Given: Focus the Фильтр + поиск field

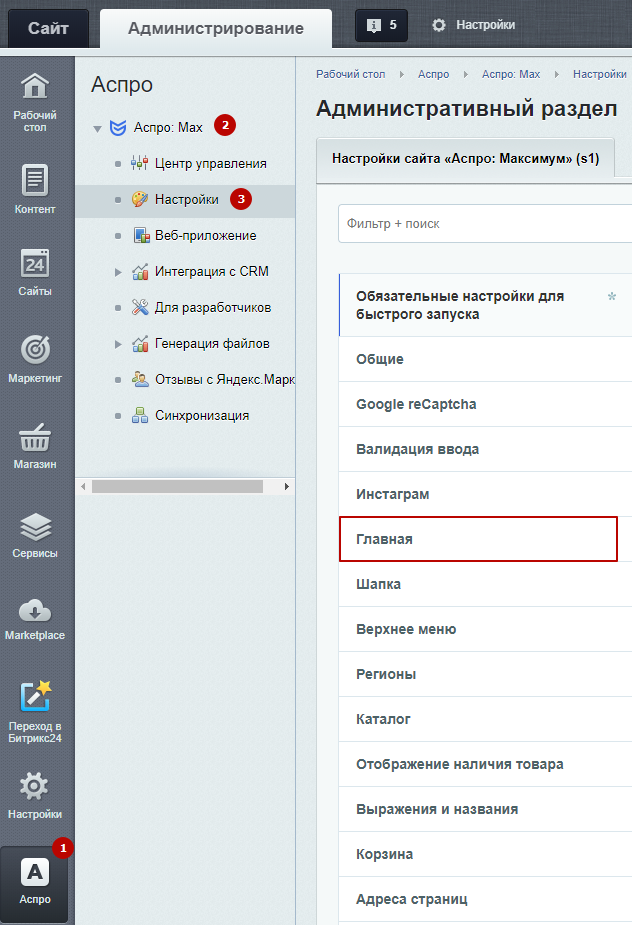Looking at the screenshot, I should (485, 224).
